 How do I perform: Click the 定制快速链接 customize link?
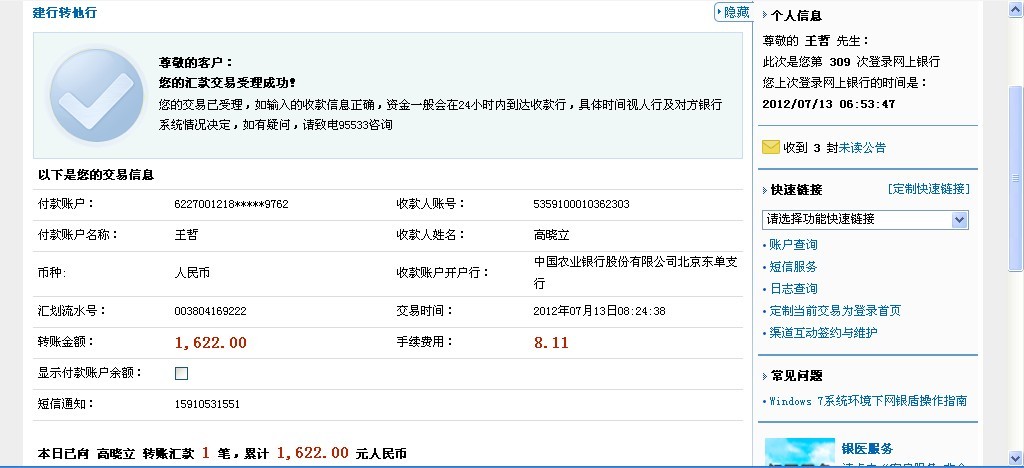927,189
